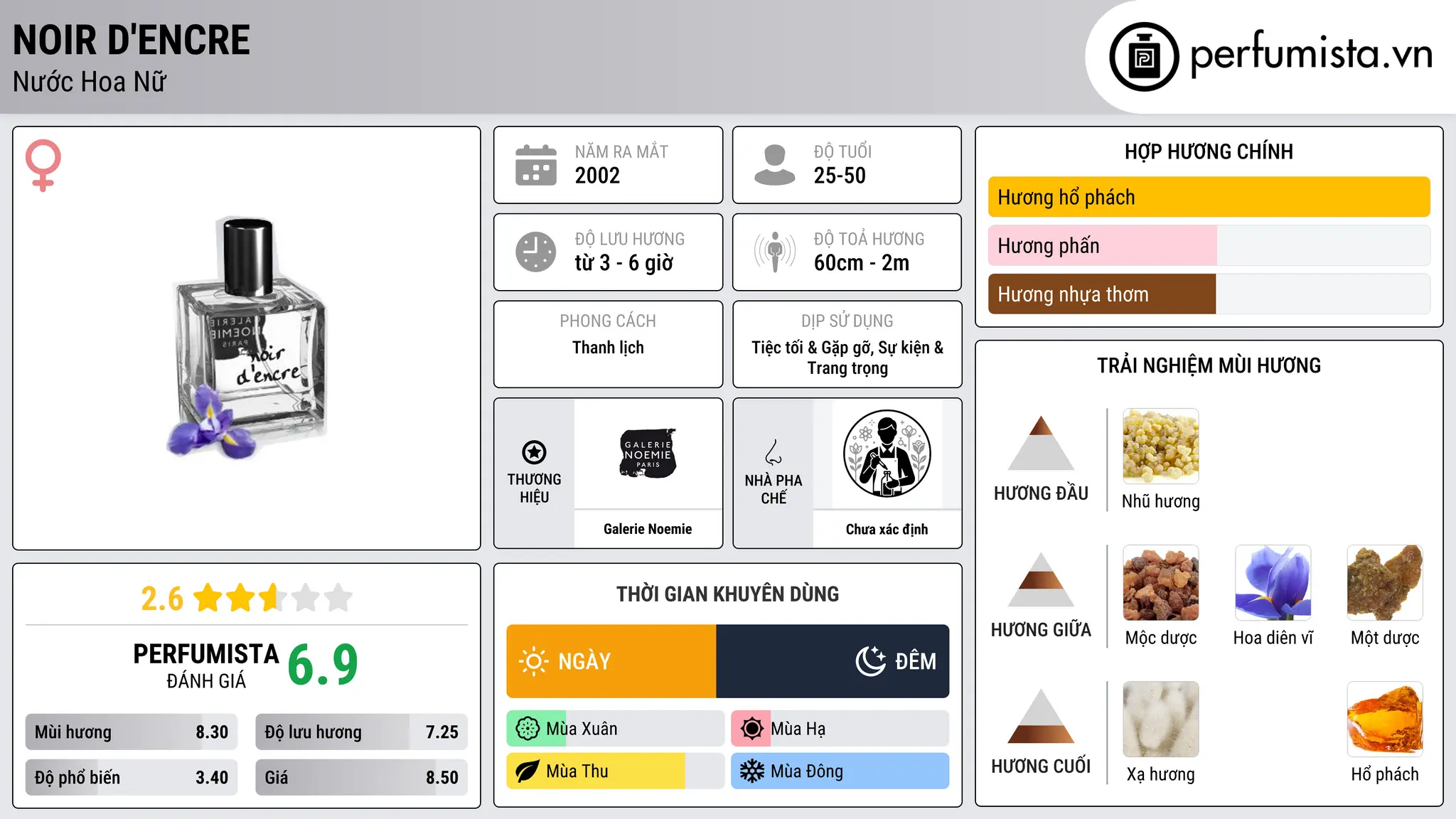Click the Nước Hoa Nữ subtitle
This screenshot has height=819, width=1456.
click(x=90, y=82)
